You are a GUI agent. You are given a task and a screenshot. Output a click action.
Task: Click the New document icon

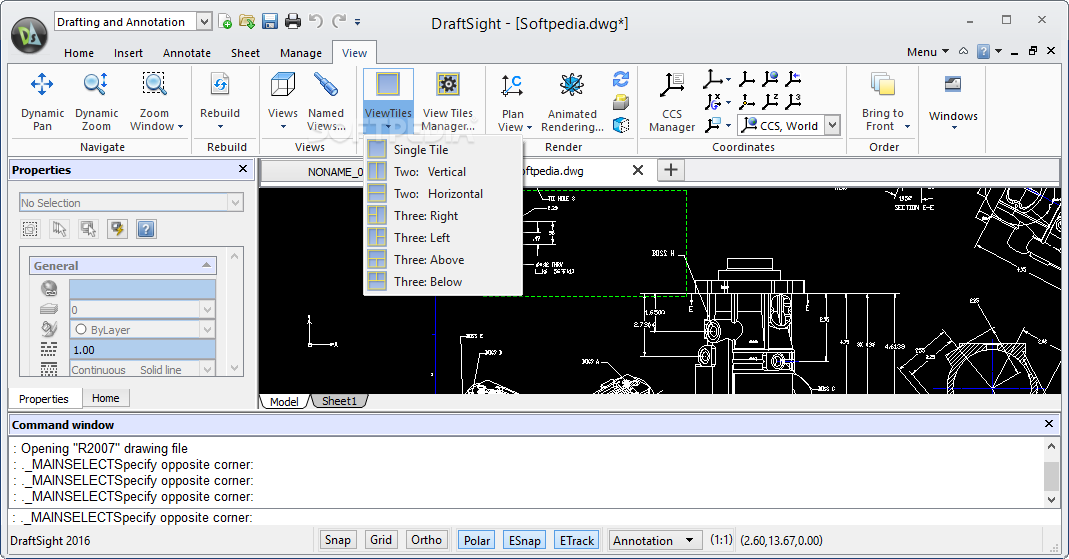[x=225, y=21]
